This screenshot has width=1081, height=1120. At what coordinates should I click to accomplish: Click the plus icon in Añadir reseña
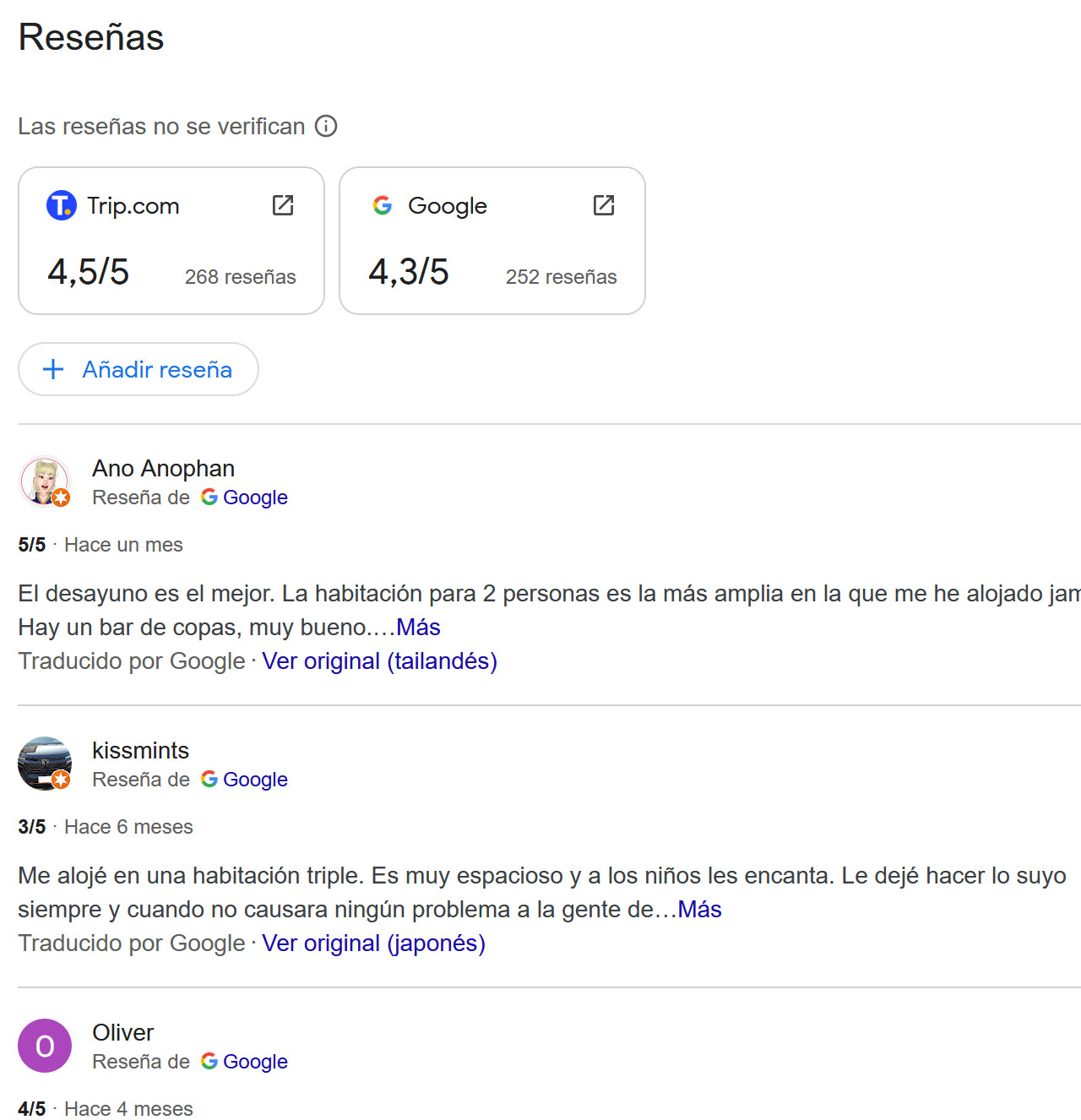tap(53, 369)
